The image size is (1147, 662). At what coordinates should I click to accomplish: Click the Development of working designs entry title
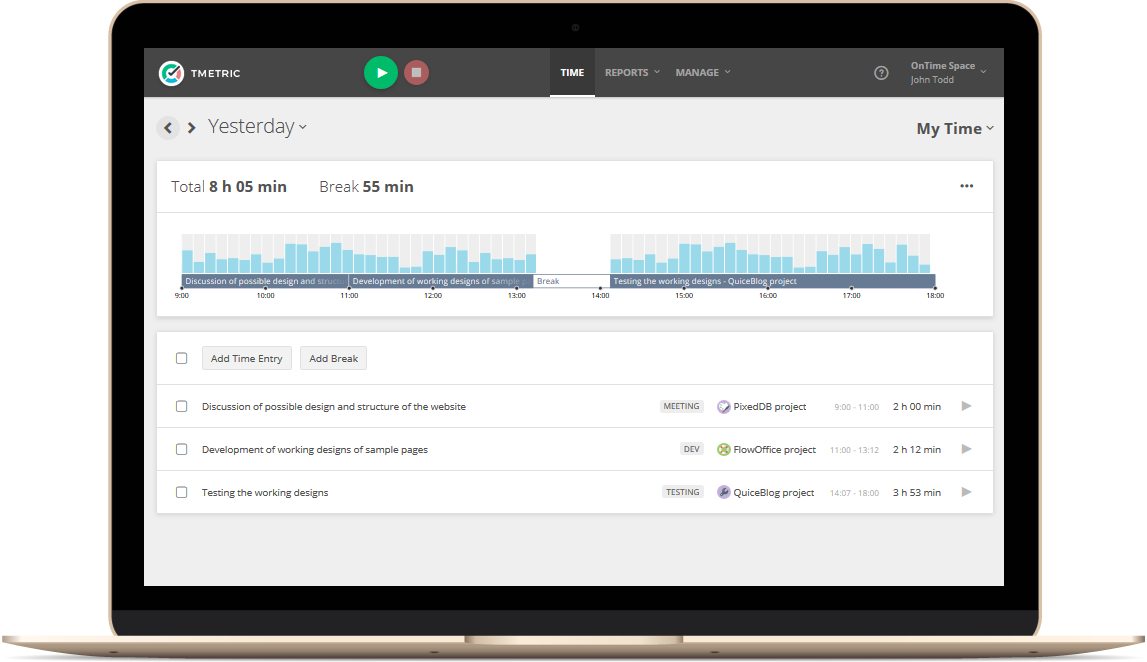click(315, 450)
